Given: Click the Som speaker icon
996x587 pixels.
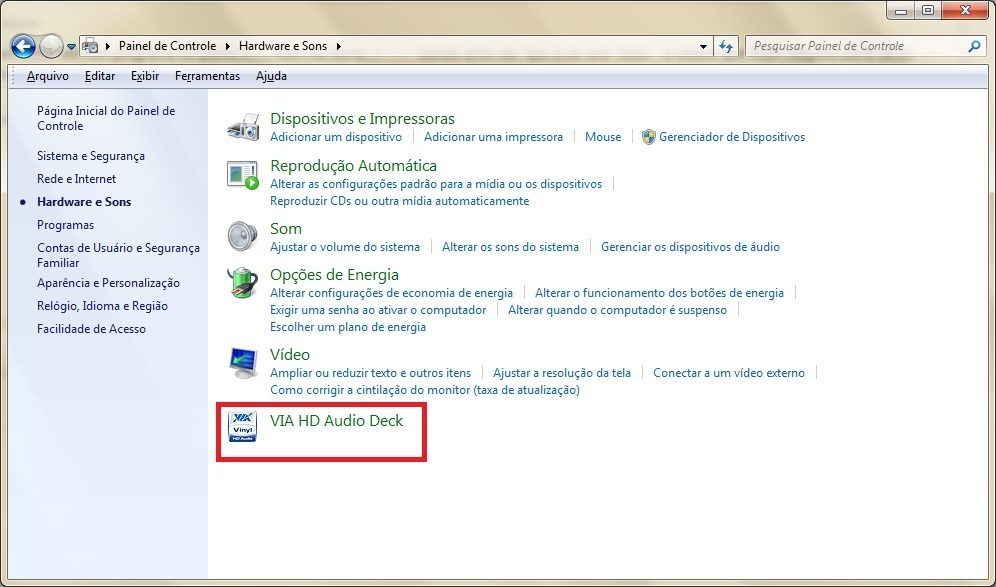Looking at the screenshot, I should point(243,236).
